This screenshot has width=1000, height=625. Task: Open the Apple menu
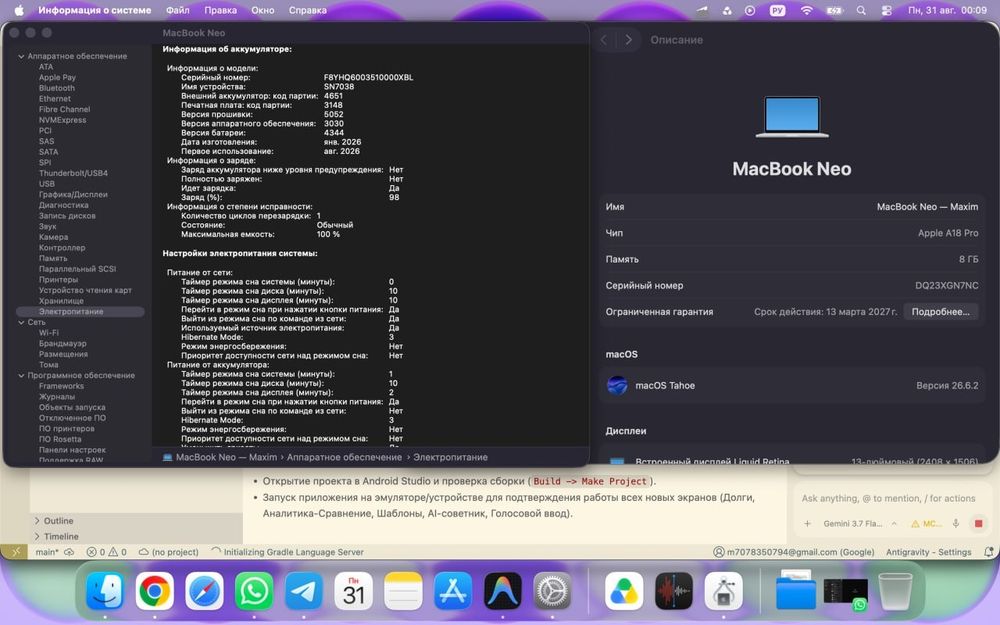tap(19, 10)
